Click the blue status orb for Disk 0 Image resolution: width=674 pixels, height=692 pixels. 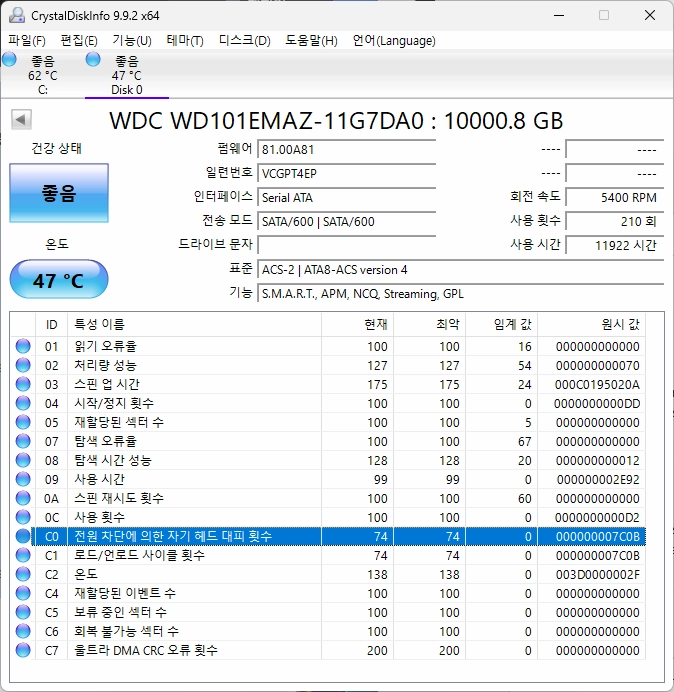(x=93, y=59)
